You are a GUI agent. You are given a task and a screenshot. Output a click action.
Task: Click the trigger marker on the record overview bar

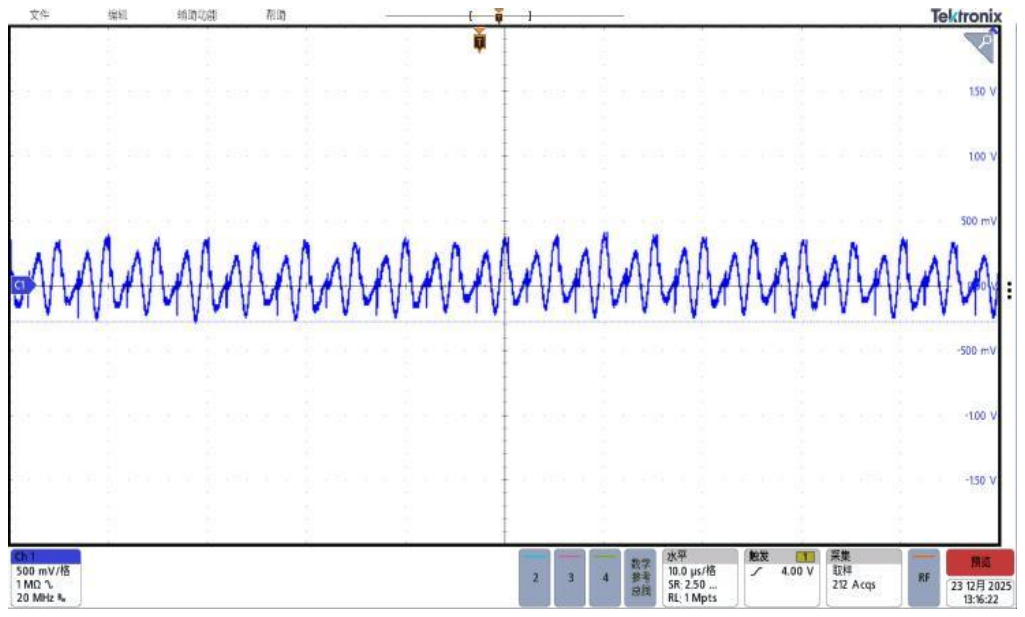pos(499,15)
